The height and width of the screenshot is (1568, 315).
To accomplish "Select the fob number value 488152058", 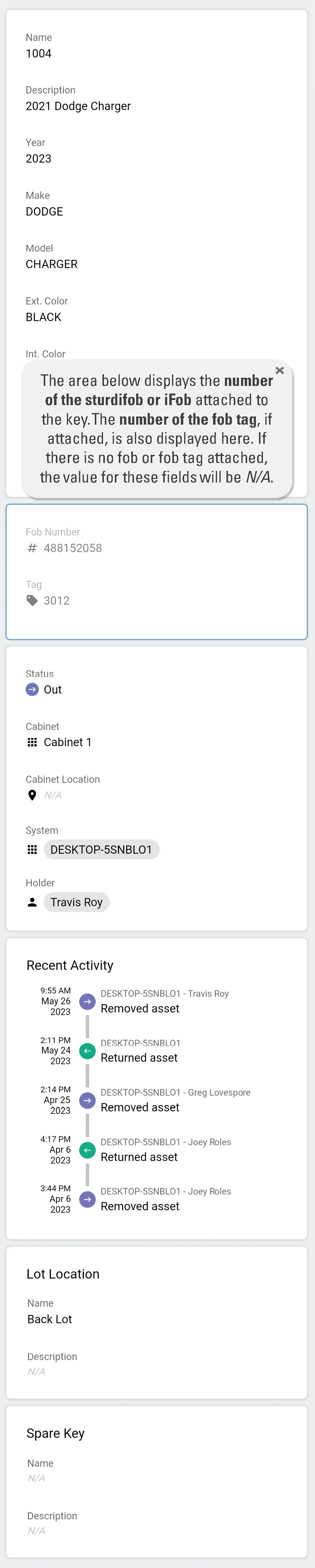I will point(73,548).
